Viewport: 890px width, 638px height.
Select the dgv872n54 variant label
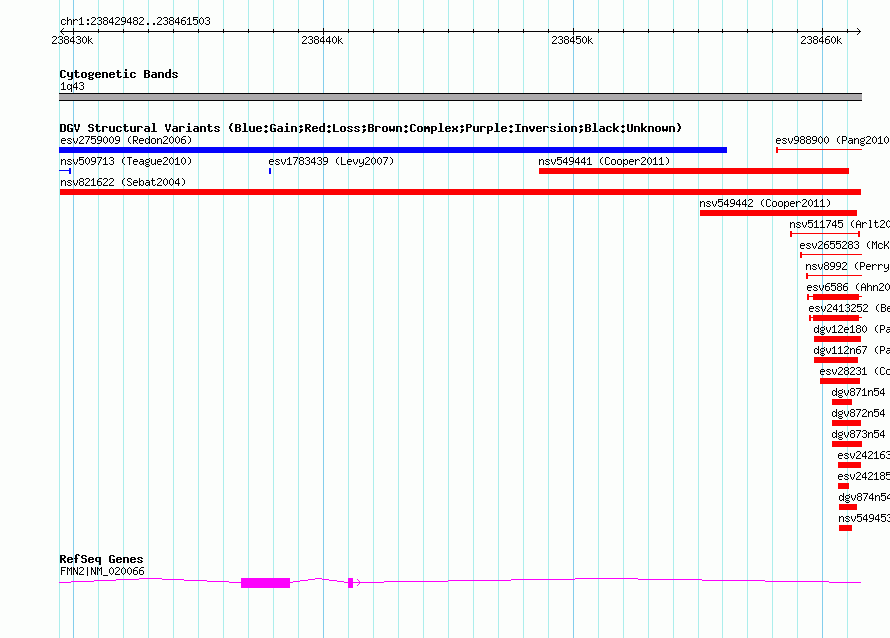pos(858,413)
